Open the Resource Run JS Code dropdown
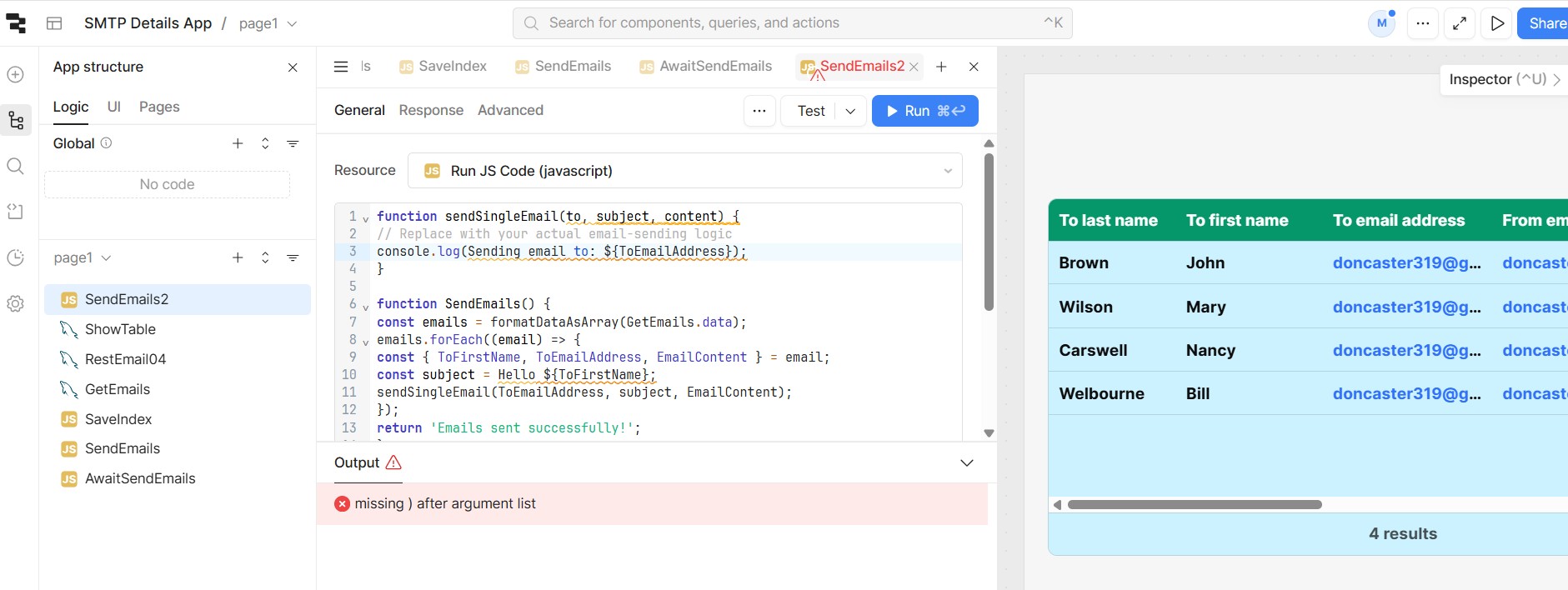 [684, 171]
